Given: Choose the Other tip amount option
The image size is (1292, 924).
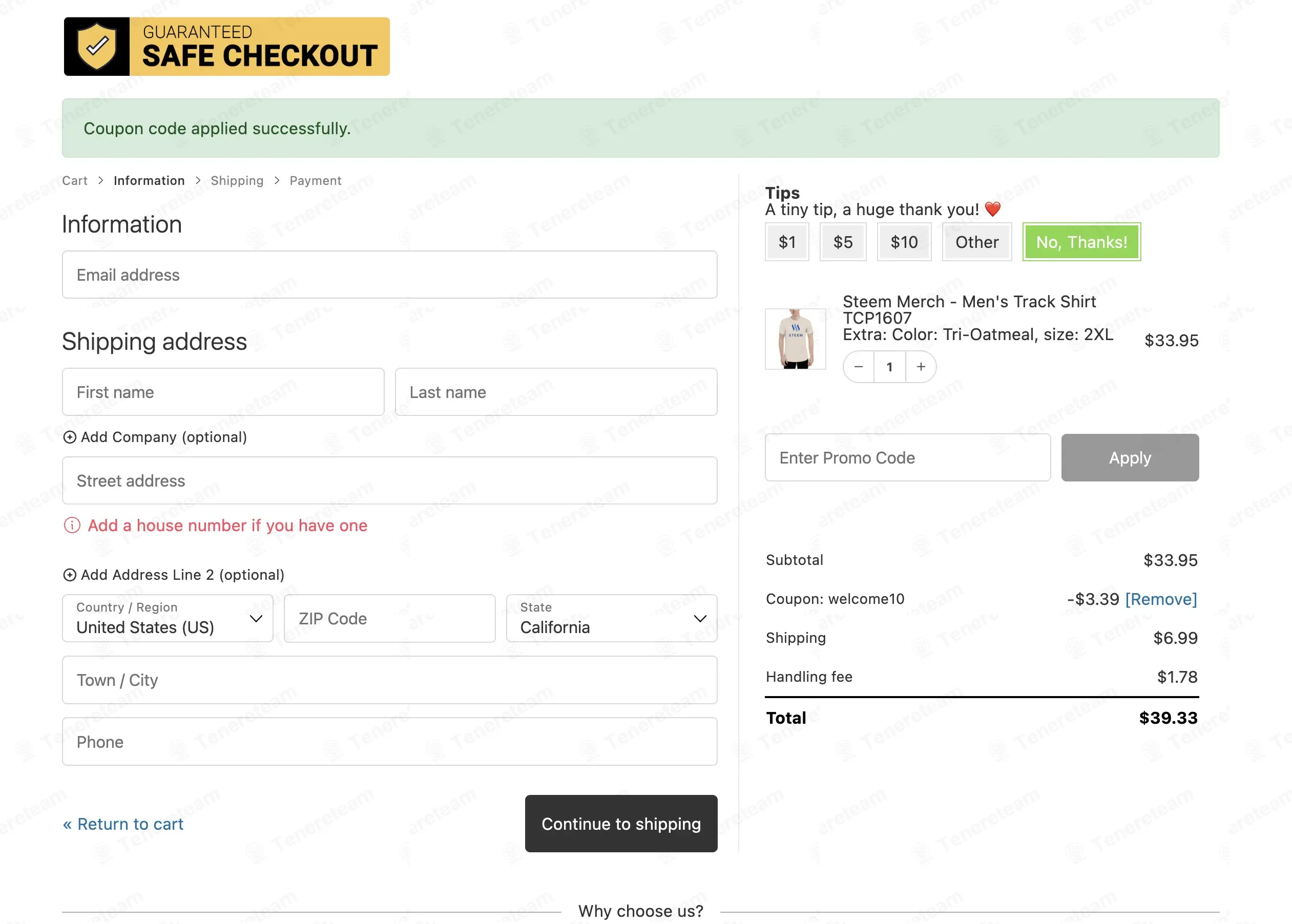Looking at the screenshot, I should [976, 242].
